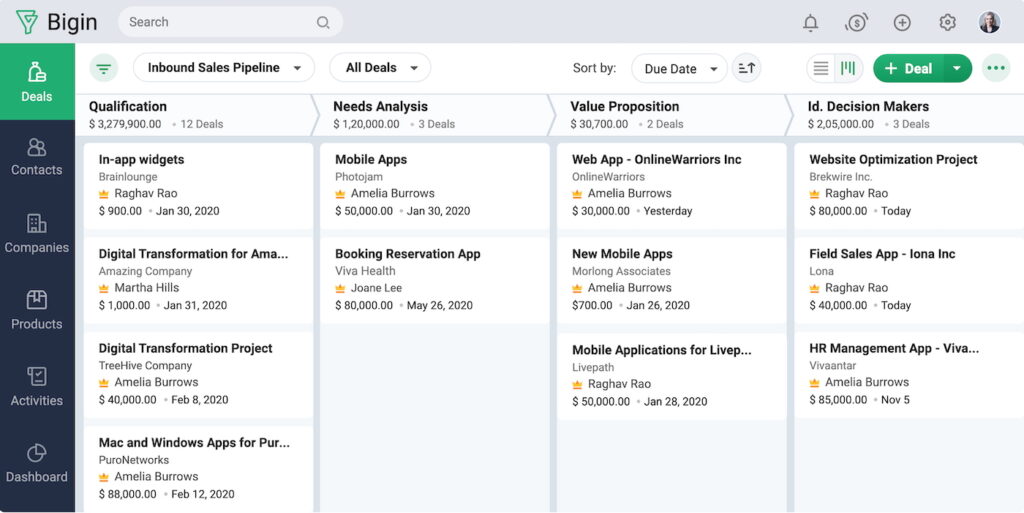Select the Needs Analysis stage header
The width and height of the screenshot is (1024, 513).
point(433,114)
